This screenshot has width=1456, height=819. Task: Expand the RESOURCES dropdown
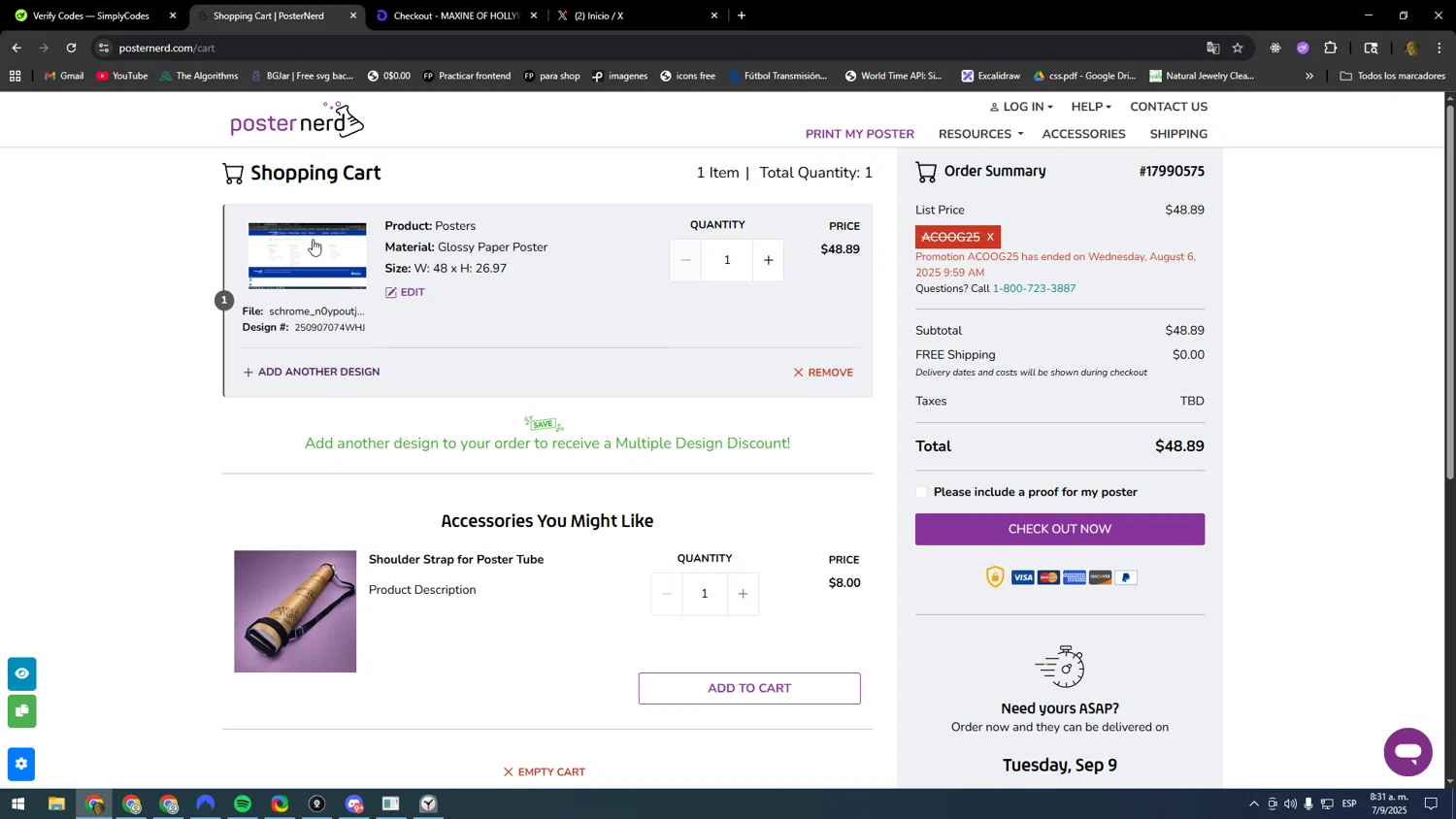click(x=980, y=134)
